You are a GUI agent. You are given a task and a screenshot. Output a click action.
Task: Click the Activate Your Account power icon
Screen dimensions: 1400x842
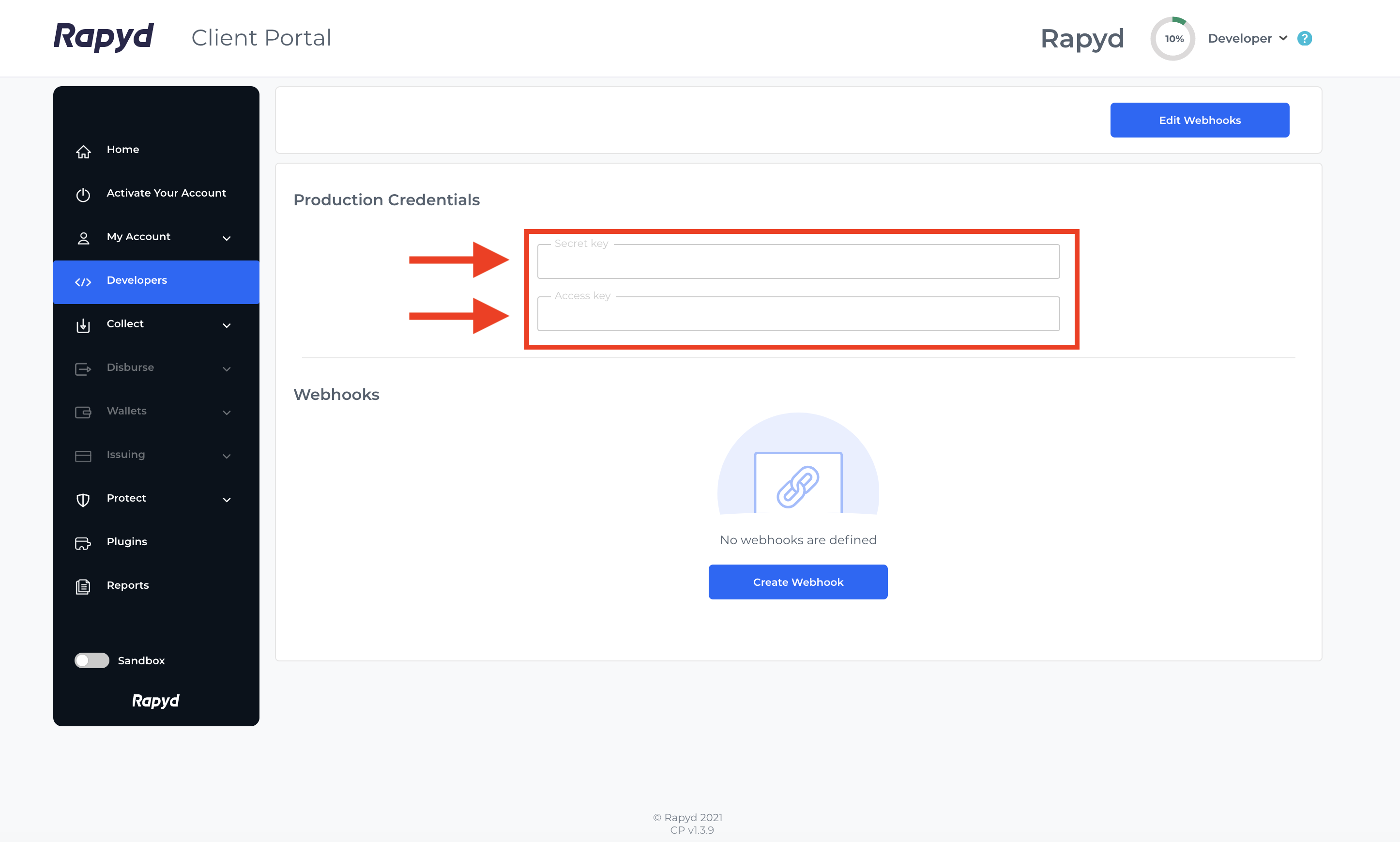pos(83,195)
